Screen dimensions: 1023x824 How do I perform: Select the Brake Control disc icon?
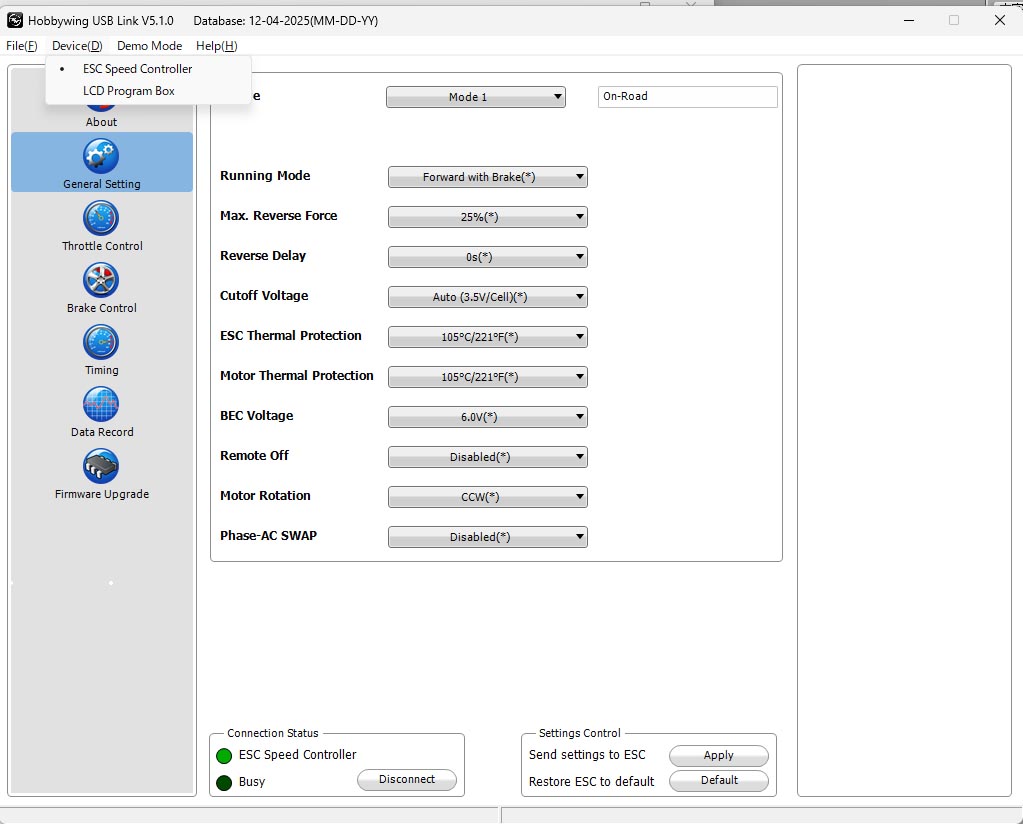(x=101, y=280)
